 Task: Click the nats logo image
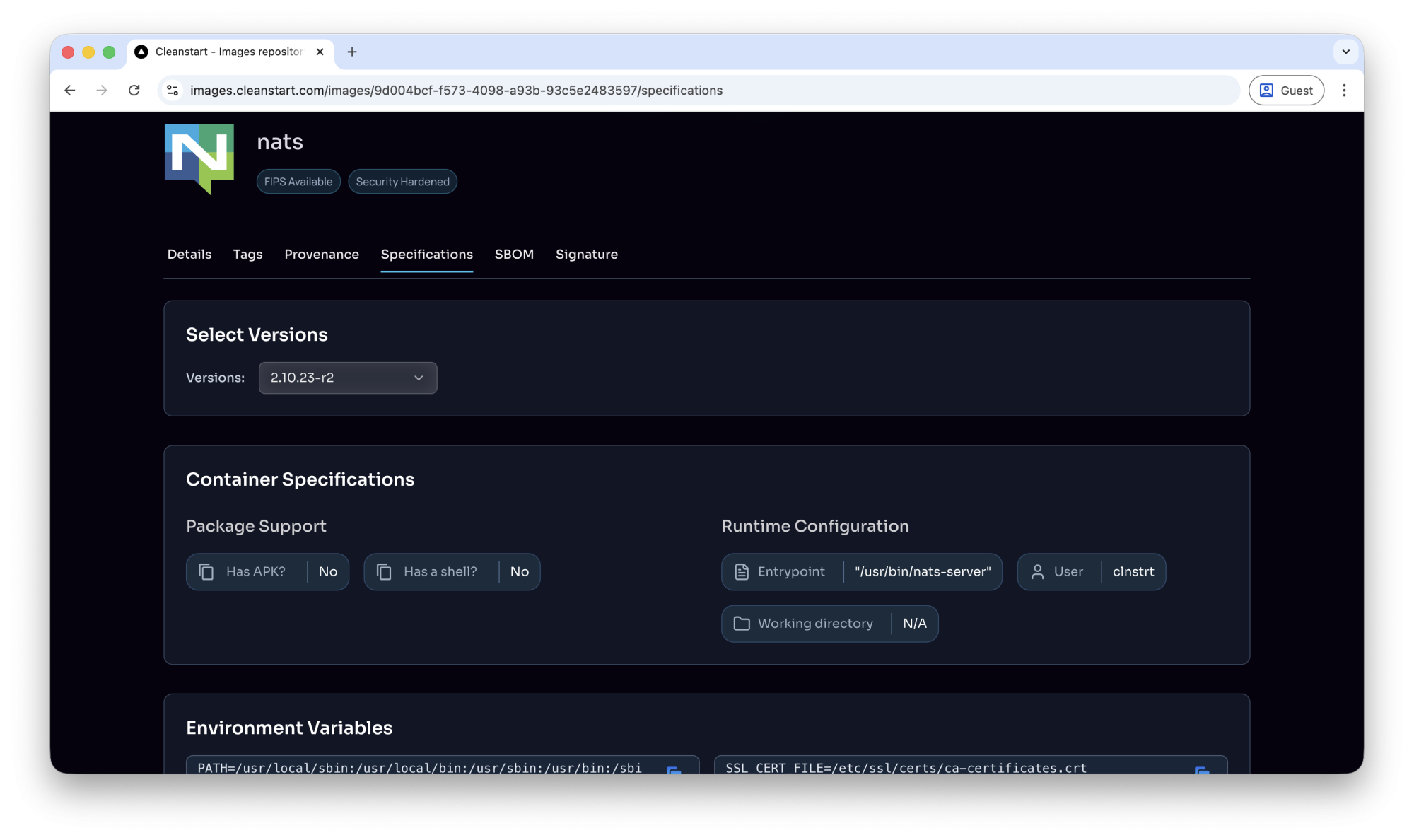(x=199, y=159)
